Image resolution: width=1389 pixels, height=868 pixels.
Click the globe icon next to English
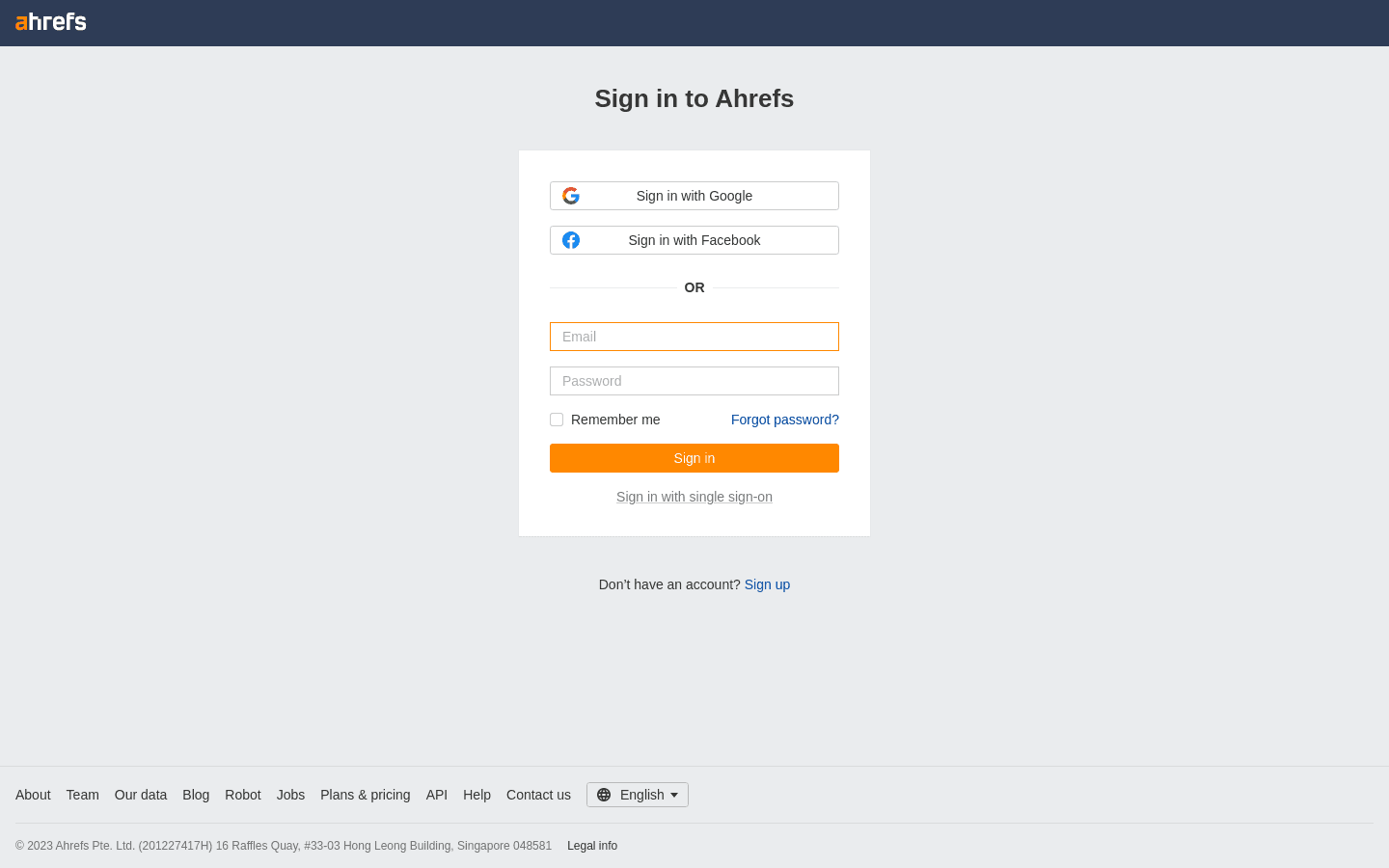click(605, 795)
